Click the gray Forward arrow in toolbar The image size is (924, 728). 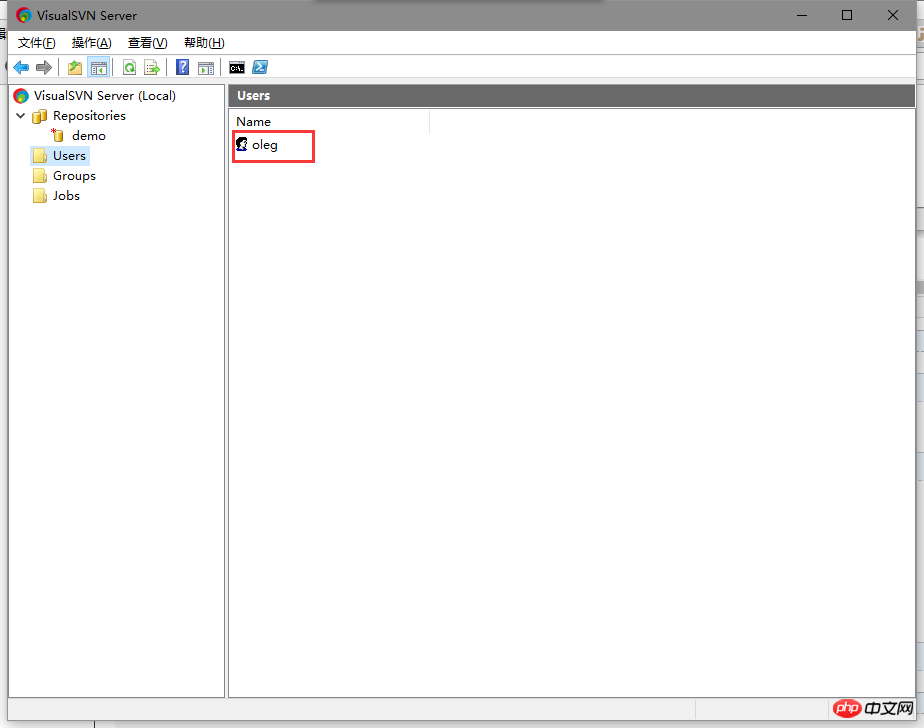tap(44, 68)
